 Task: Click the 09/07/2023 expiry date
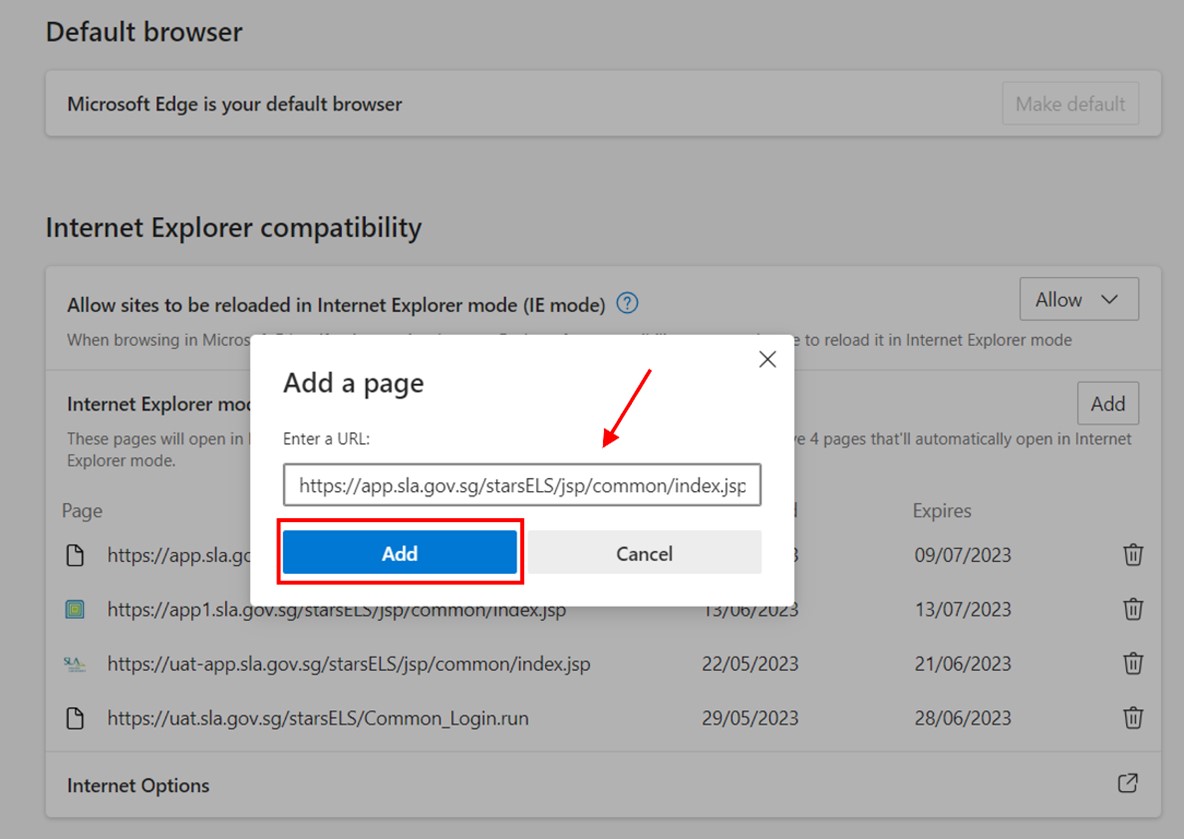point(963,555)
